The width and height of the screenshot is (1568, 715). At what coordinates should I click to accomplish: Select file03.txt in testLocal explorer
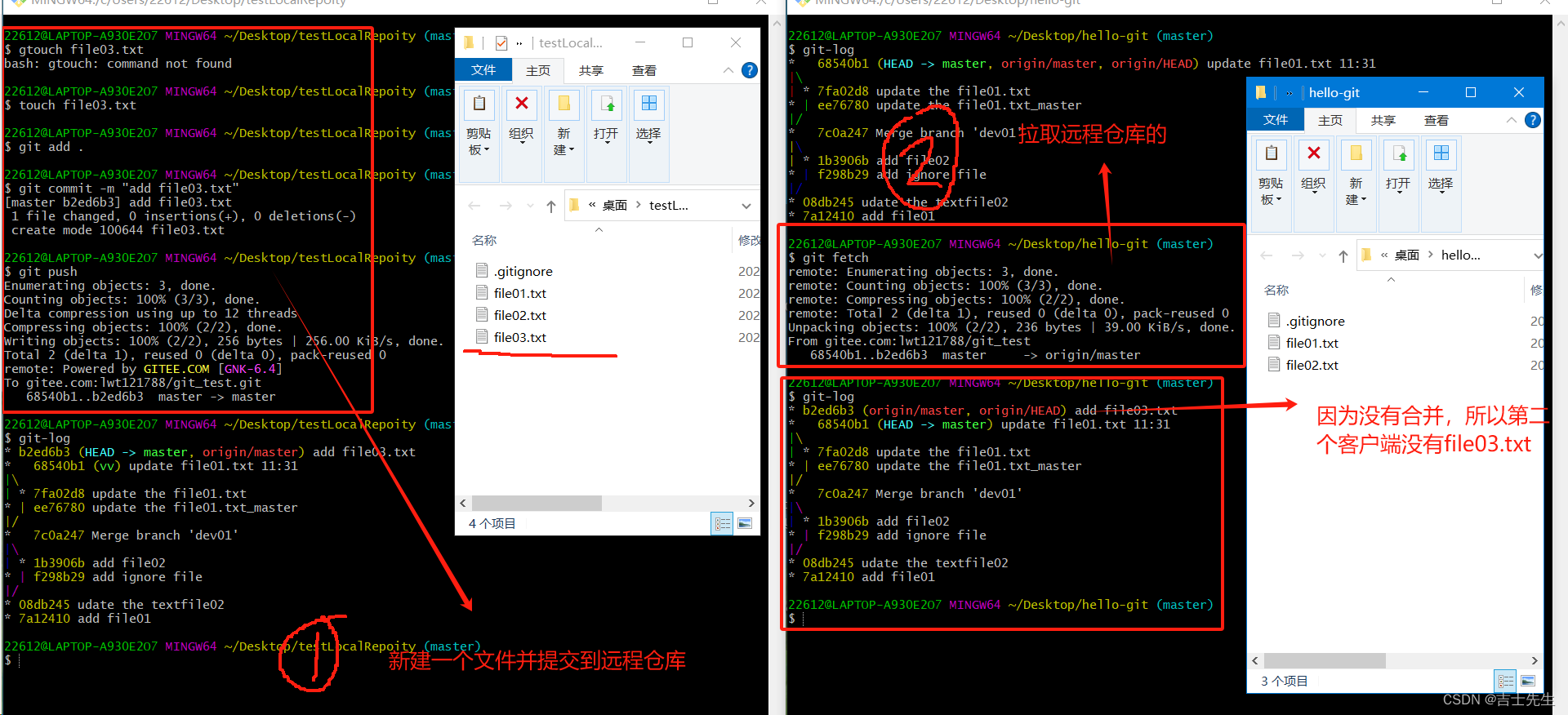(520, 337)
